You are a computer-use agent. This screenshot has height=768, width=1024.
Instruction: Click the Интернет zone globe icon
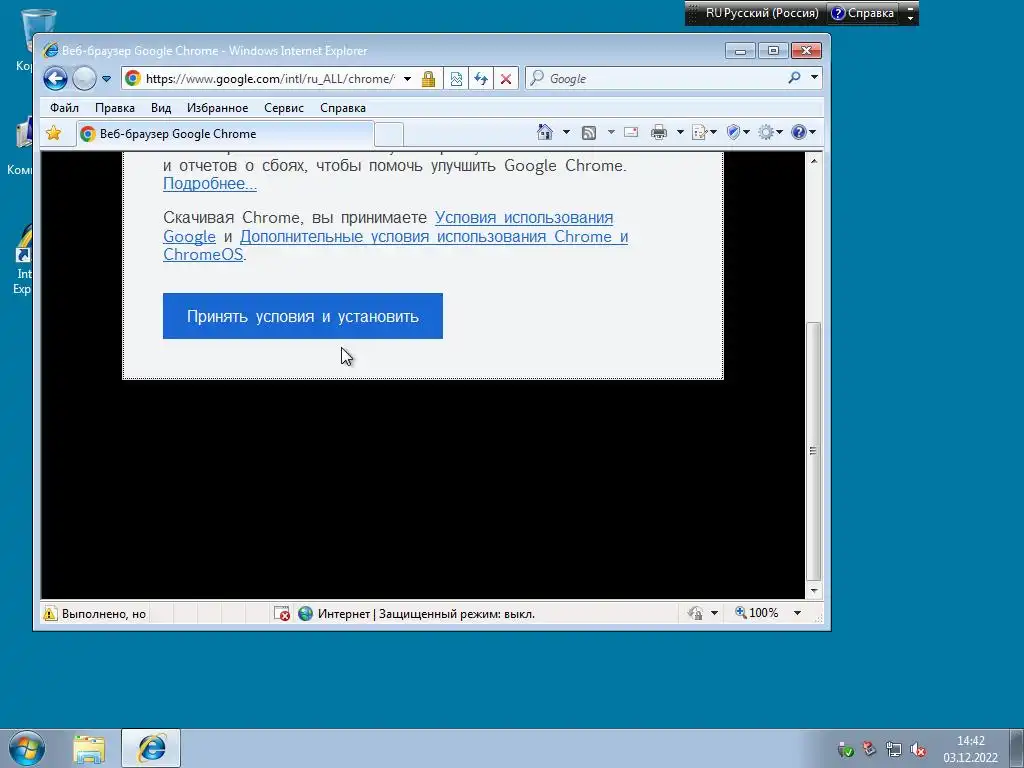(x=305, y=613)
